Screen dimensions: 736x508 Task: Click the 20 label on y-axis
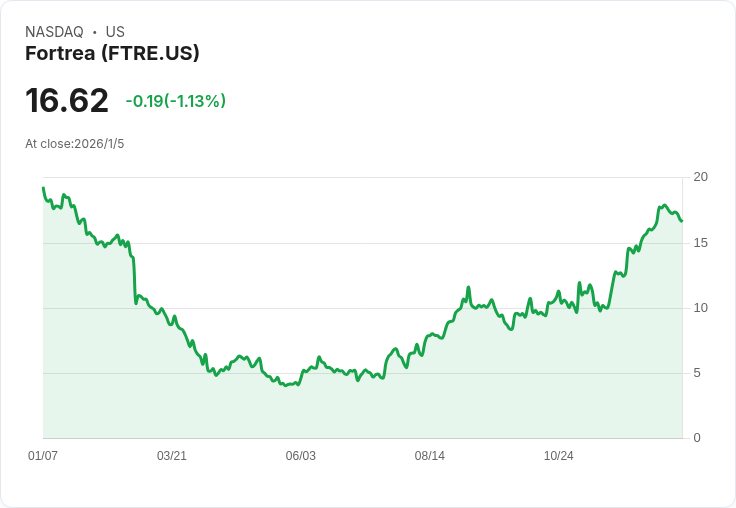(700, 177)
